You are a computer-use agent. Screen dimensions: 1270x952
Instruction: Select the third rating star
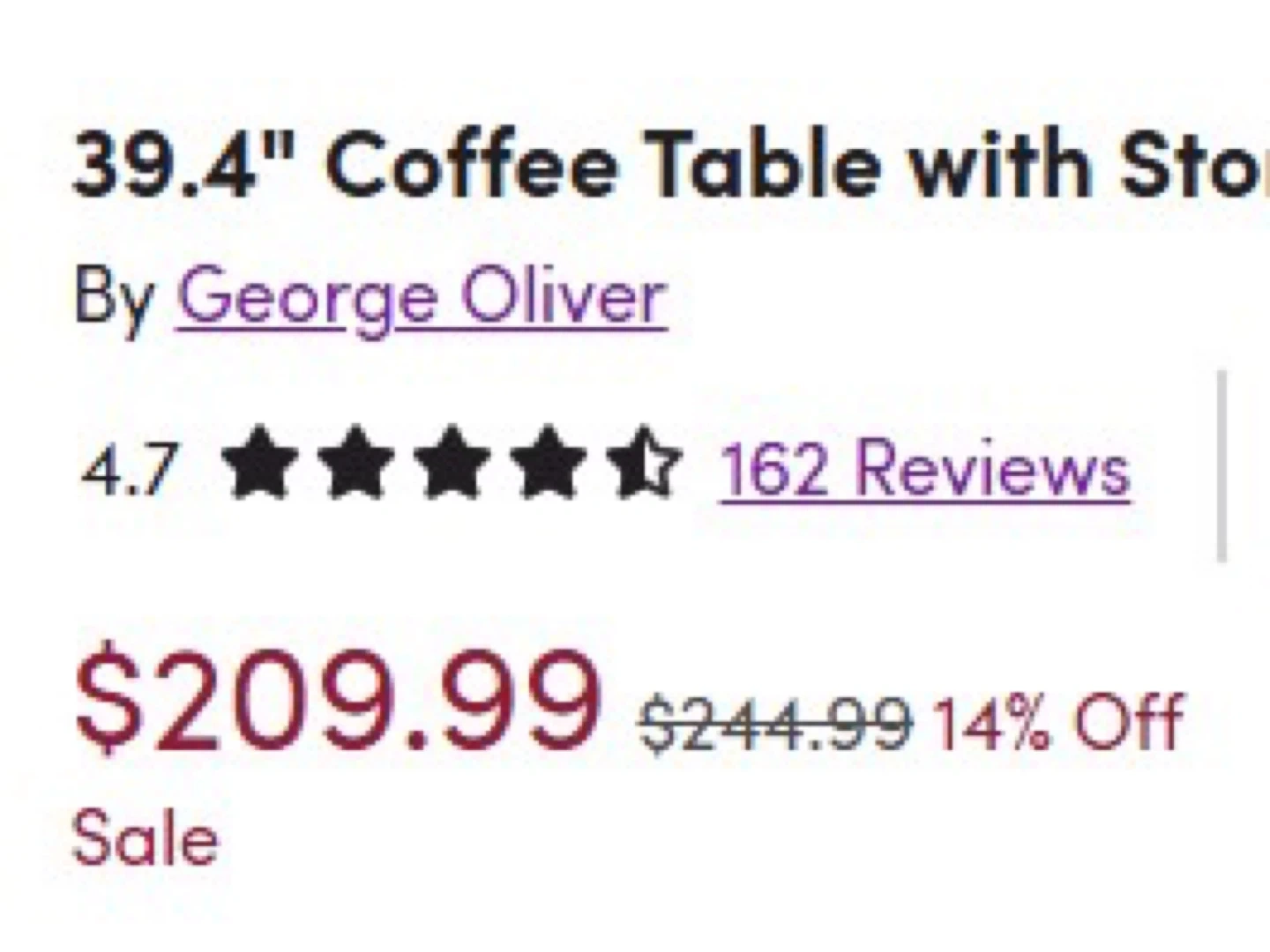(452, 462)
